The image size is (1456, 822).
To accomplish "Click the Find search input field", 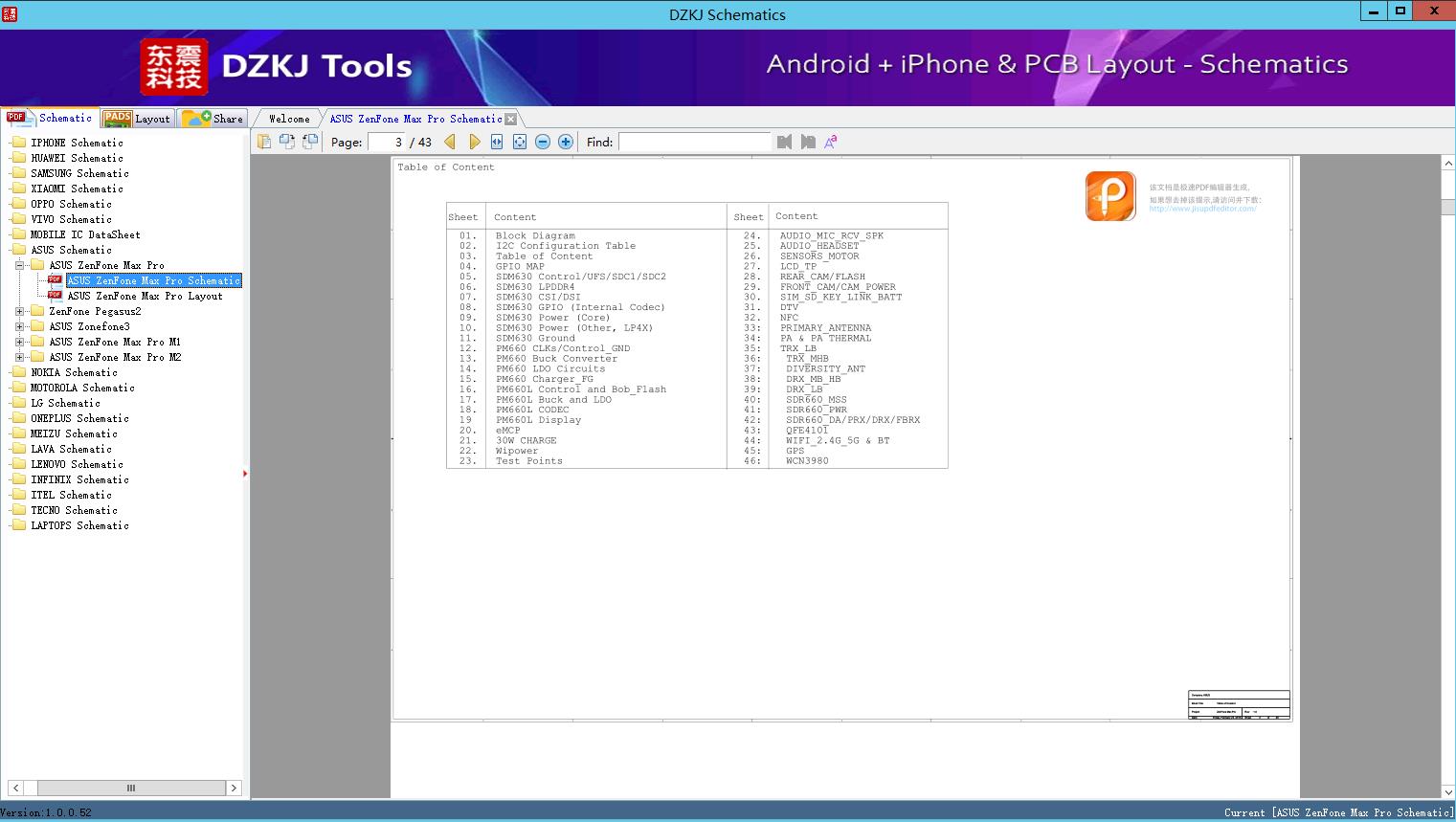I will [694, 142].
